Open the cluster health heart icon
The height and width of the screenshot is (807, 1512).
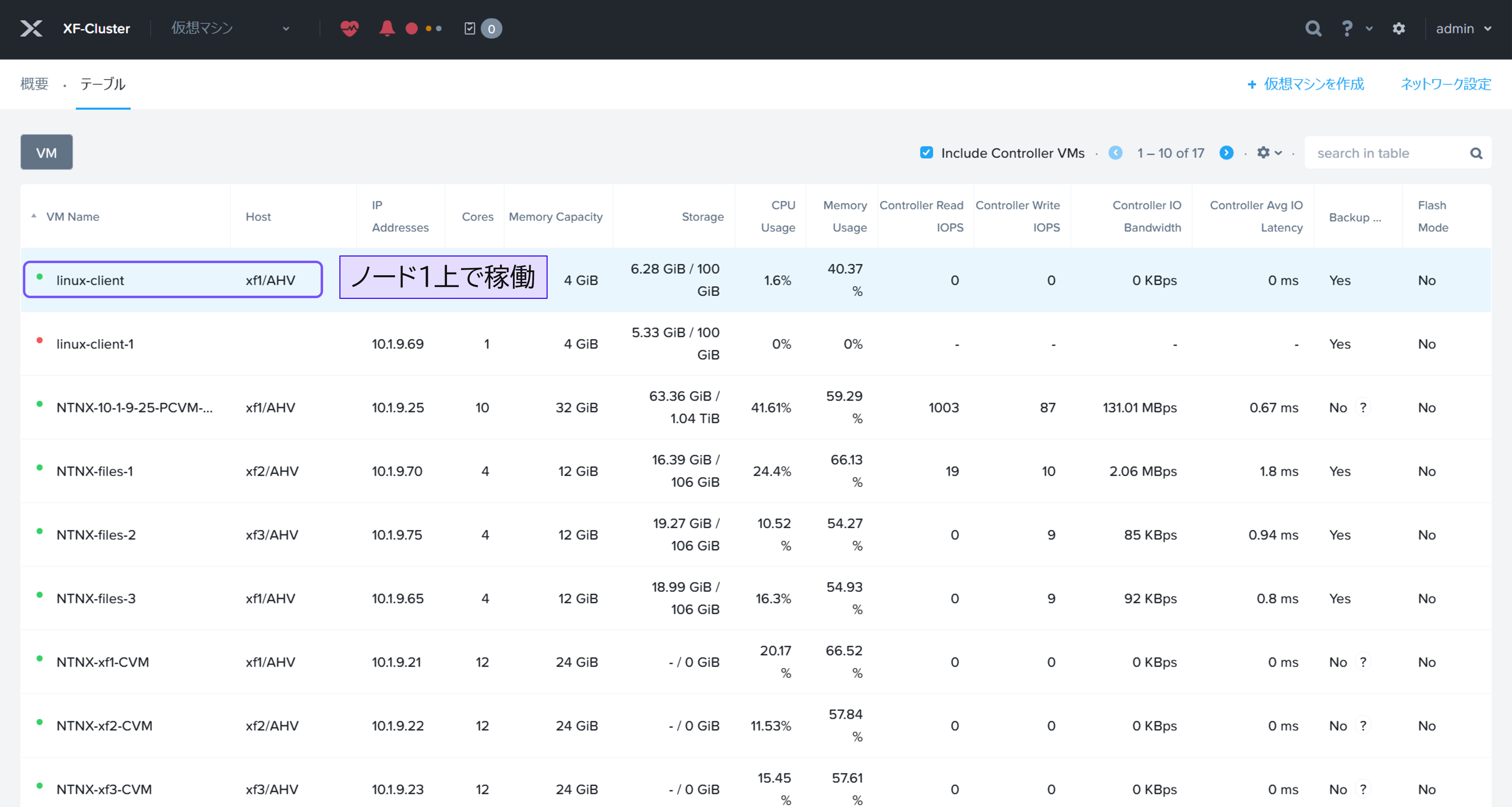coord(349,28)
